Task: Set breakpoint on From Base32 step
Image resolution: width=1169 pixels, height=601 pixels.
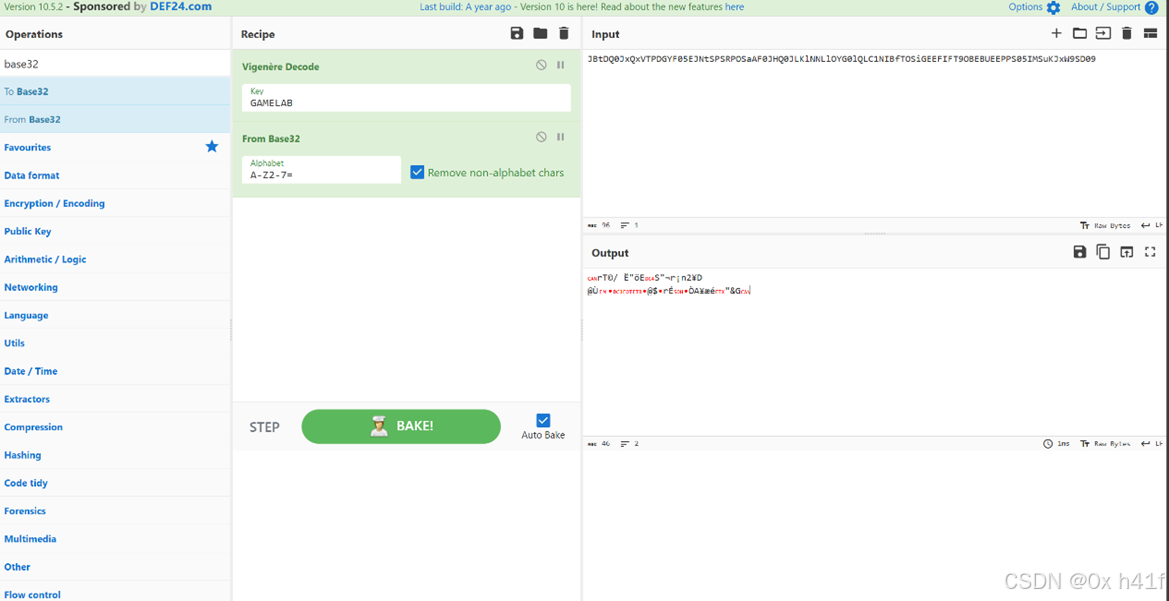Action: point(561,137)
